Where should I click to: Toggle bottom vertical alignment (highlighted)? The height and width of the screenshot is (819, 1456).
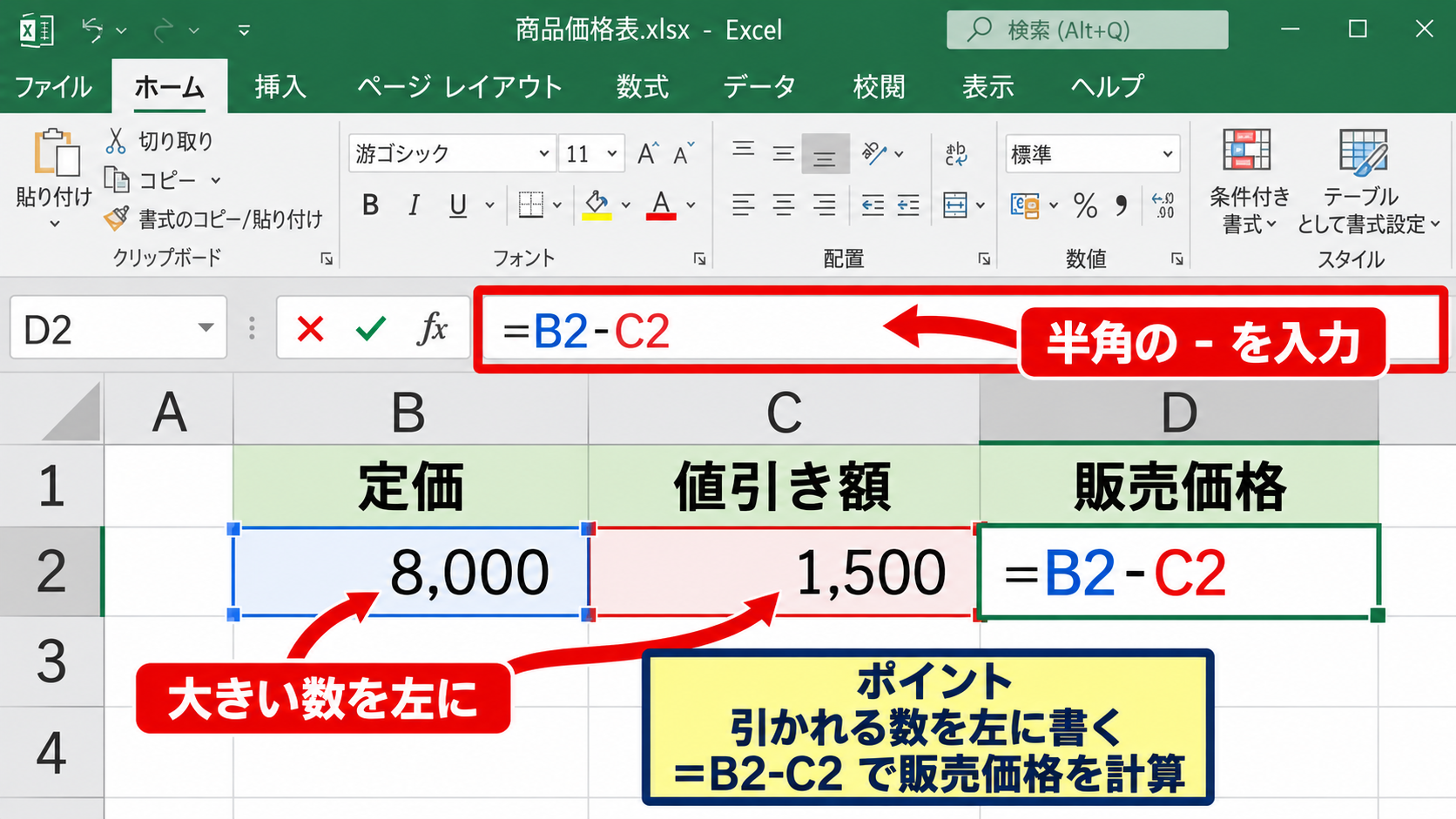pyautogui.click(x=825, y=154)
